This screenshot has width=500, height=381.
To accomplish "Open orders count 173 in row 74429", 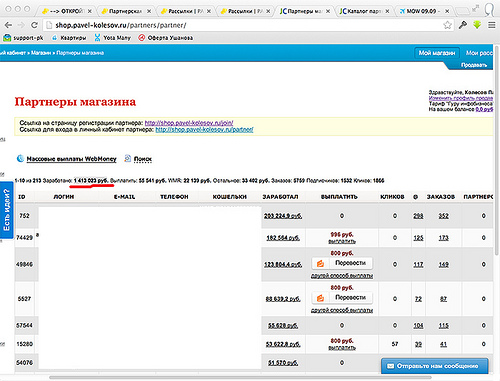I will coord(443,238).
